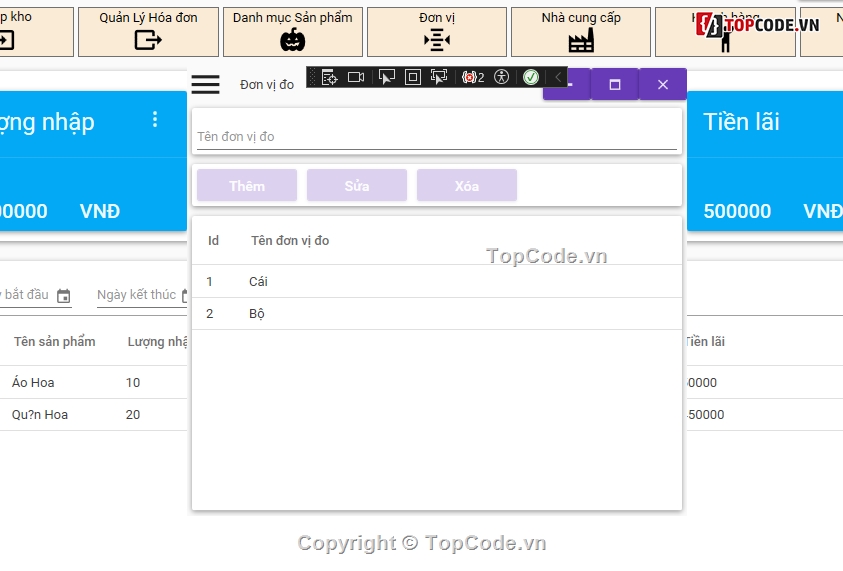Focus the Tên đơn vị đo input field
Image resolution: width=843 pixels, height=571 pixels.
click(x=437, y=137)
